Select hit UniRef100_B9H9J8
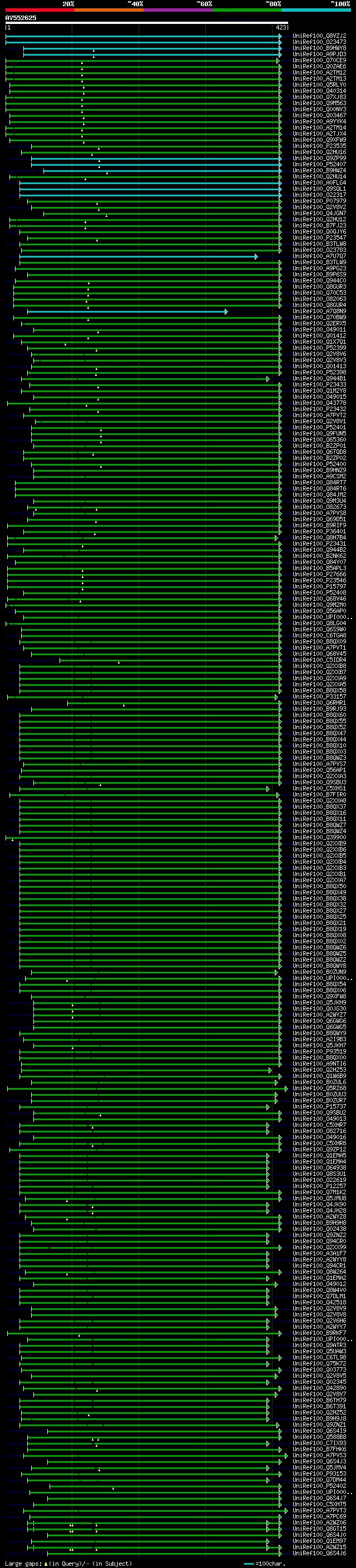 (319, 1418)
